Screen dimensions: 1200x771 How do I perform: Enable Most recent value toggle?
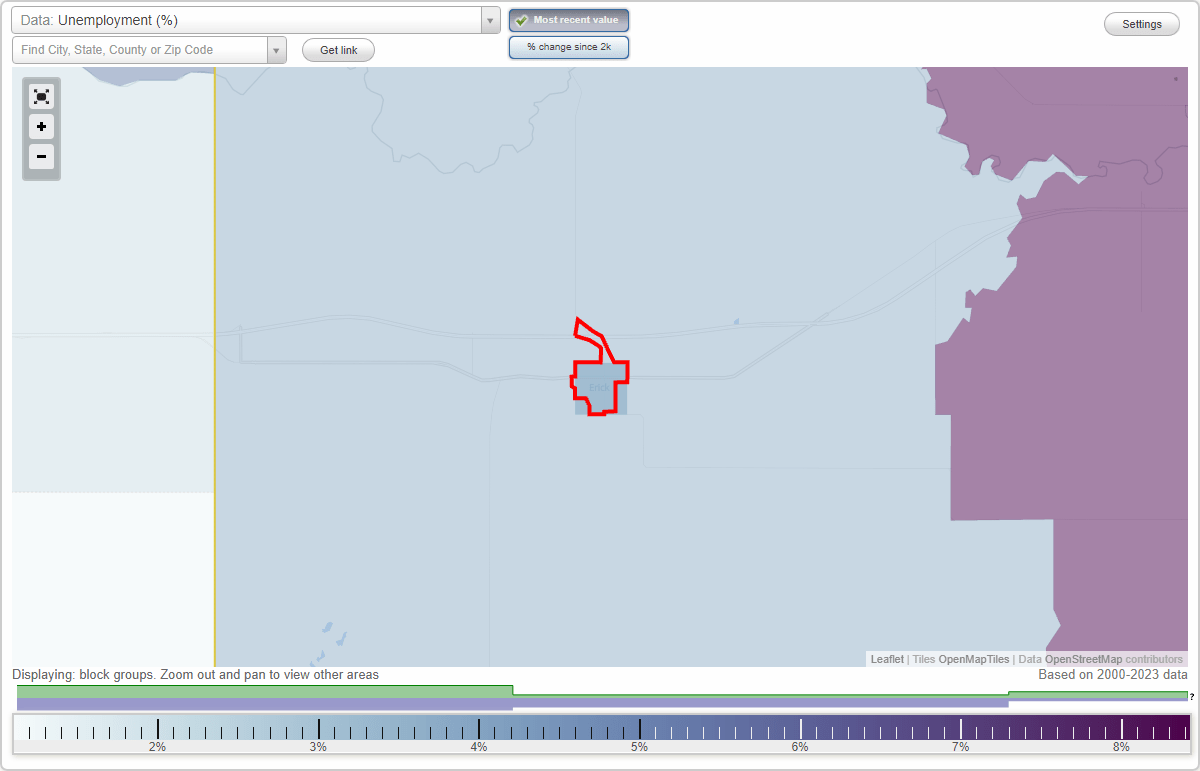pyautogui.click(x=569, y=20)
